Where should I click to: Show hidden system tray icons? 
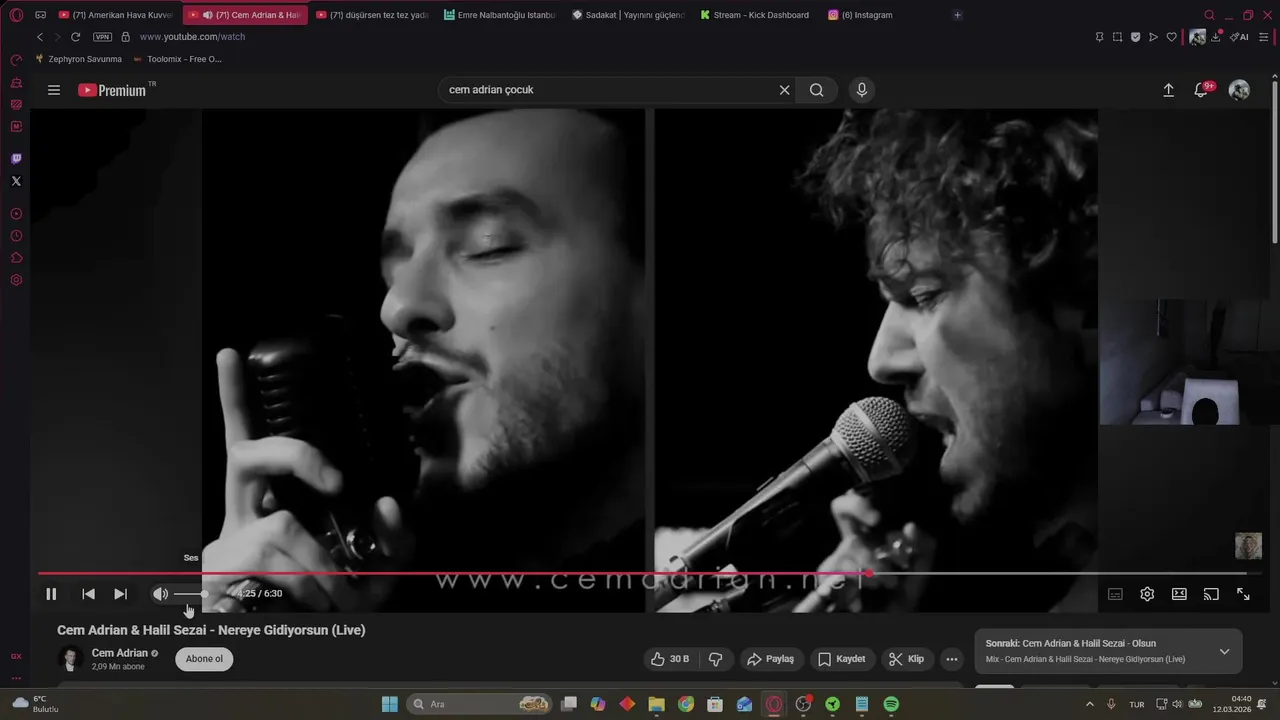tap(1089, 704)
